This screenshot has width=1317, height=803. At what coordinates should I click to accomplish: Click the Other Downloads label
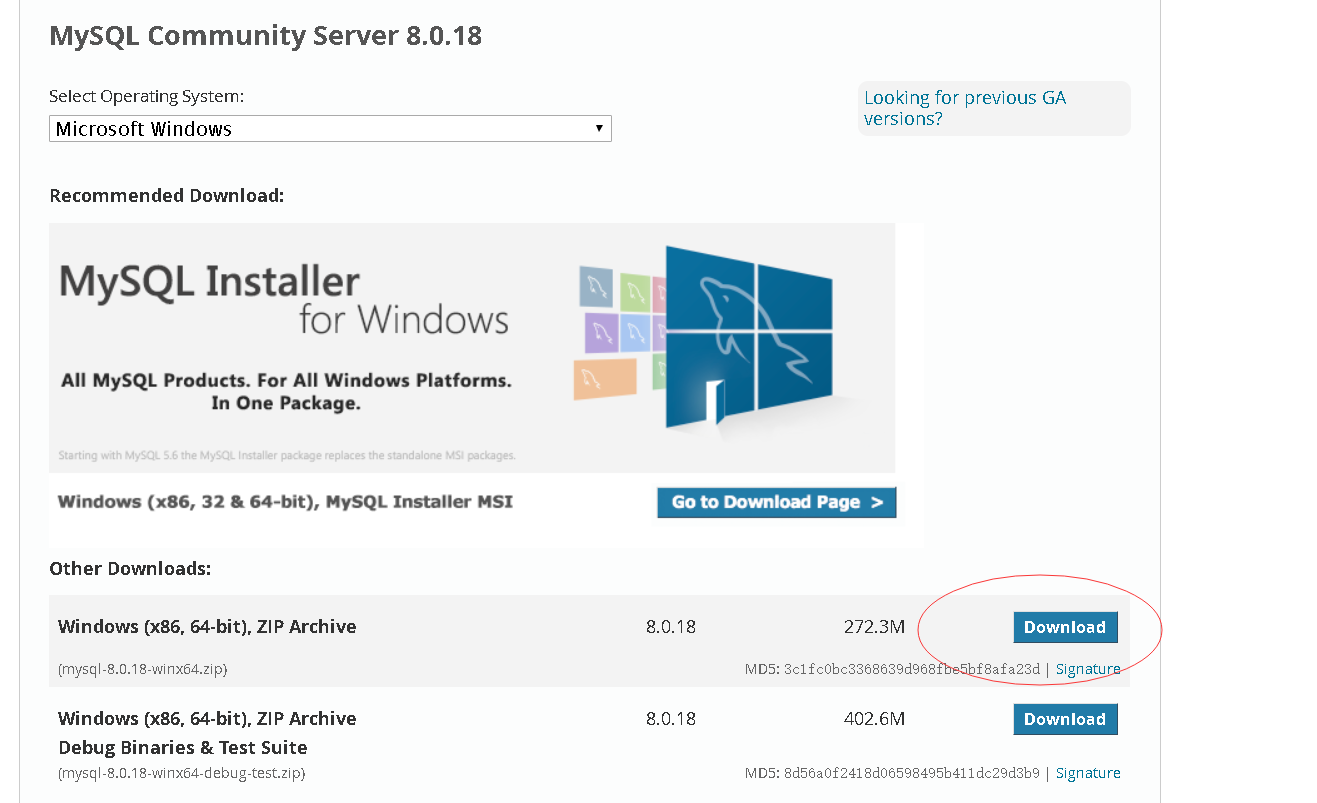click(x=130, y=569)
